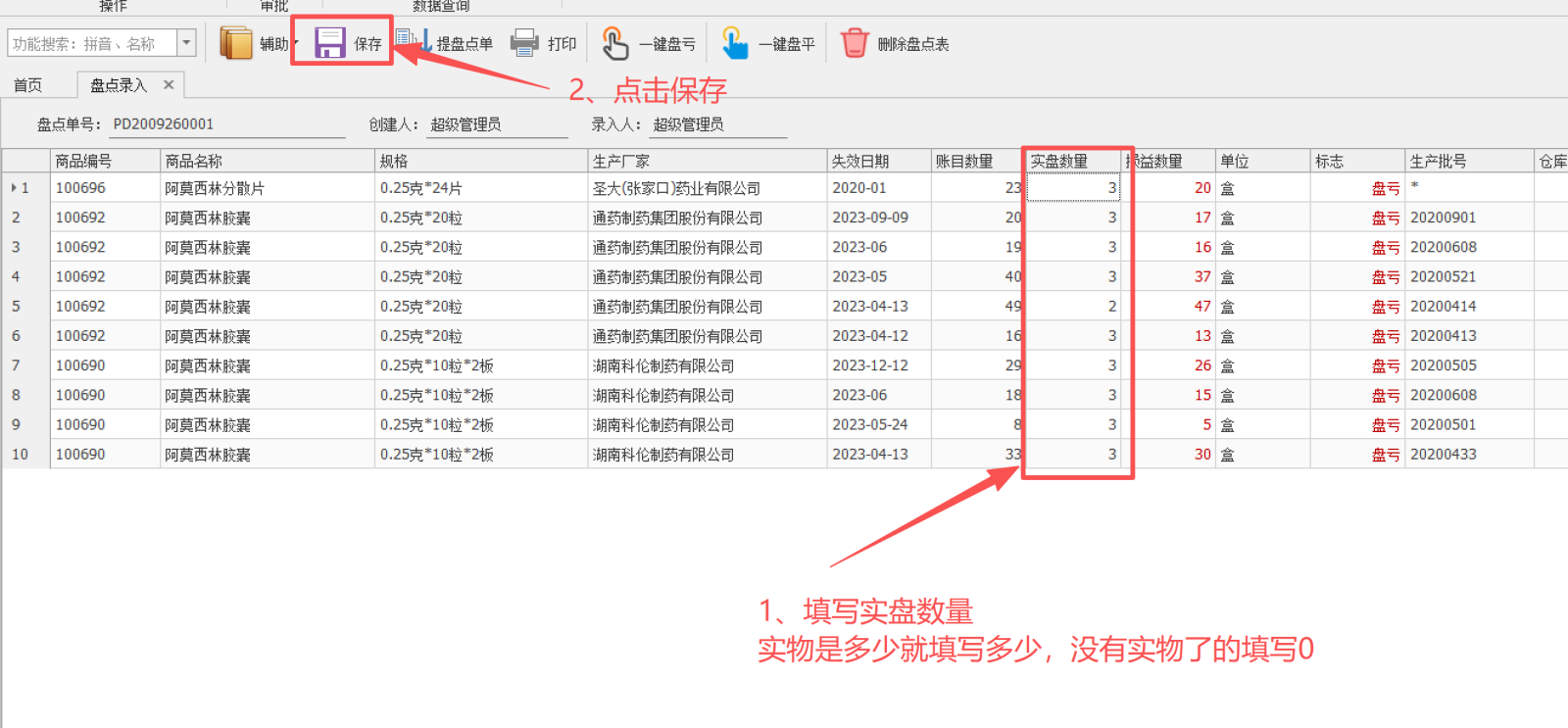Click the batch number 20200413 cell
Viewport: 1568px width, 728px height.
pyautogui.click(x=1469, y=336)
